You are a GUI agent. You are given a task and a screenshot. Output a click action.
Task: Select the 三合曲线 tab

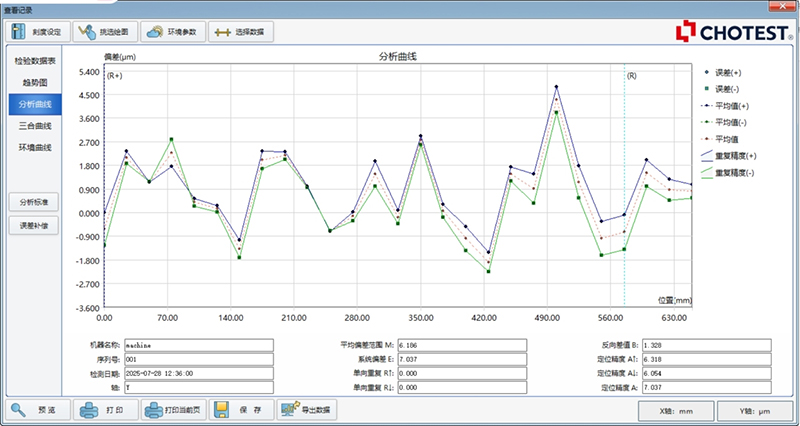(x=35, y=125)
